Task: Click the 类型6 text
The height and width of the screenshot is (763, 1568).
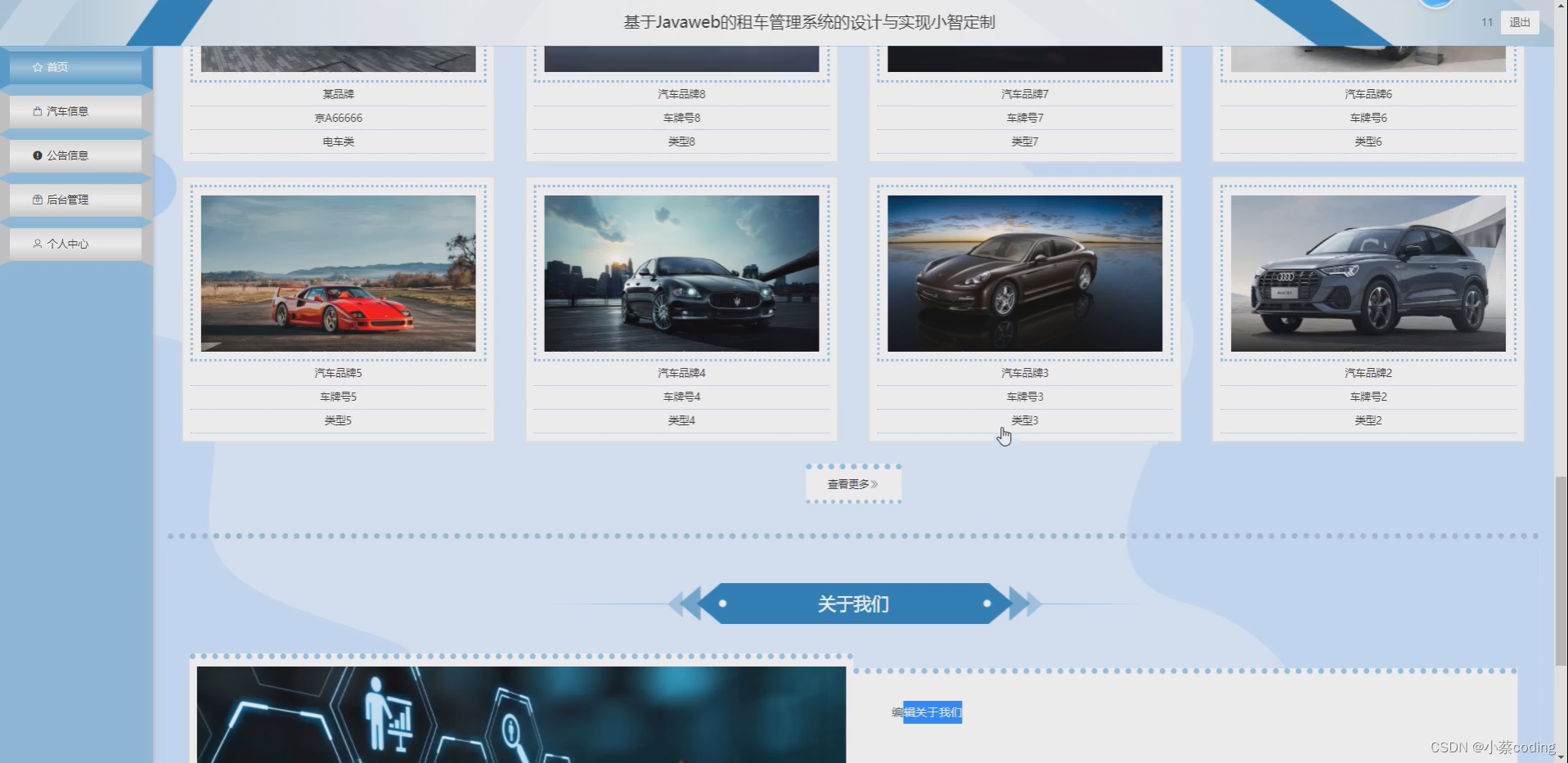Action: point(1368,141)
